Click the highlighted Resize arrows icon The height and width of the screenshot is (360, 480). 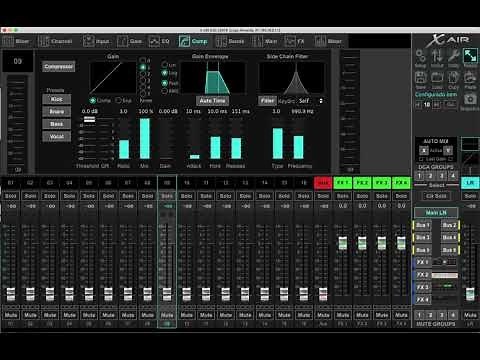tap(470, 57)
